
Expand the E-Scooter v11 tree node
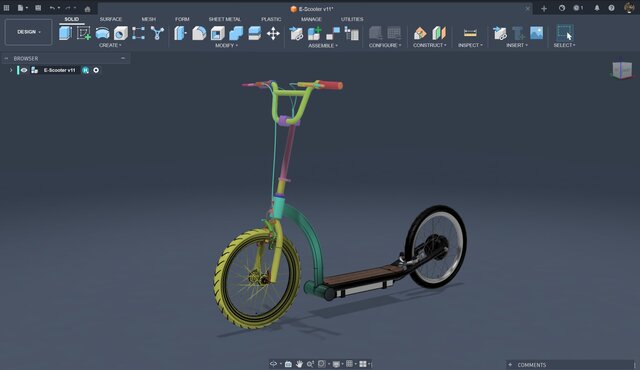[11, 70]
